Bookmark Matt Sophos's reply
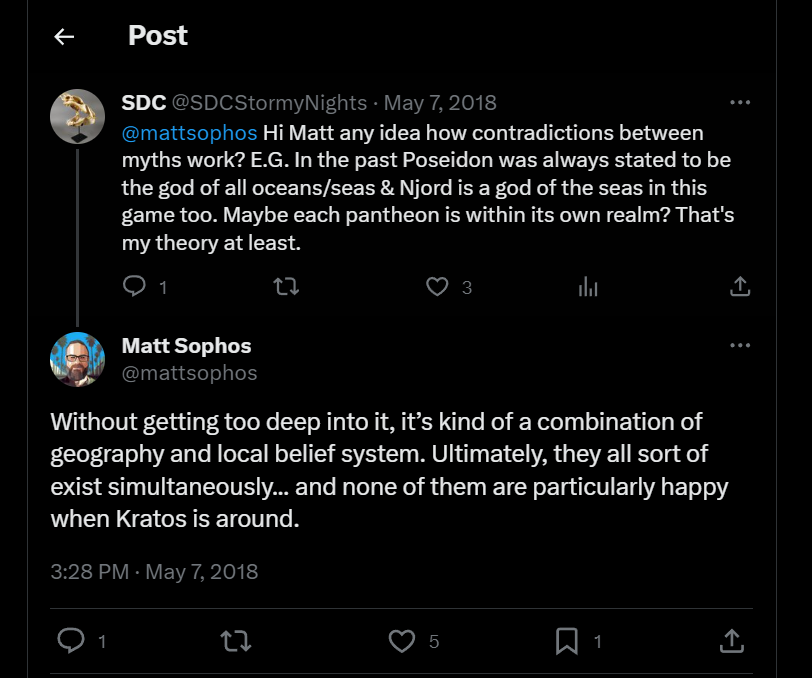The image size is (812, 678). click(x=567, y=640)
